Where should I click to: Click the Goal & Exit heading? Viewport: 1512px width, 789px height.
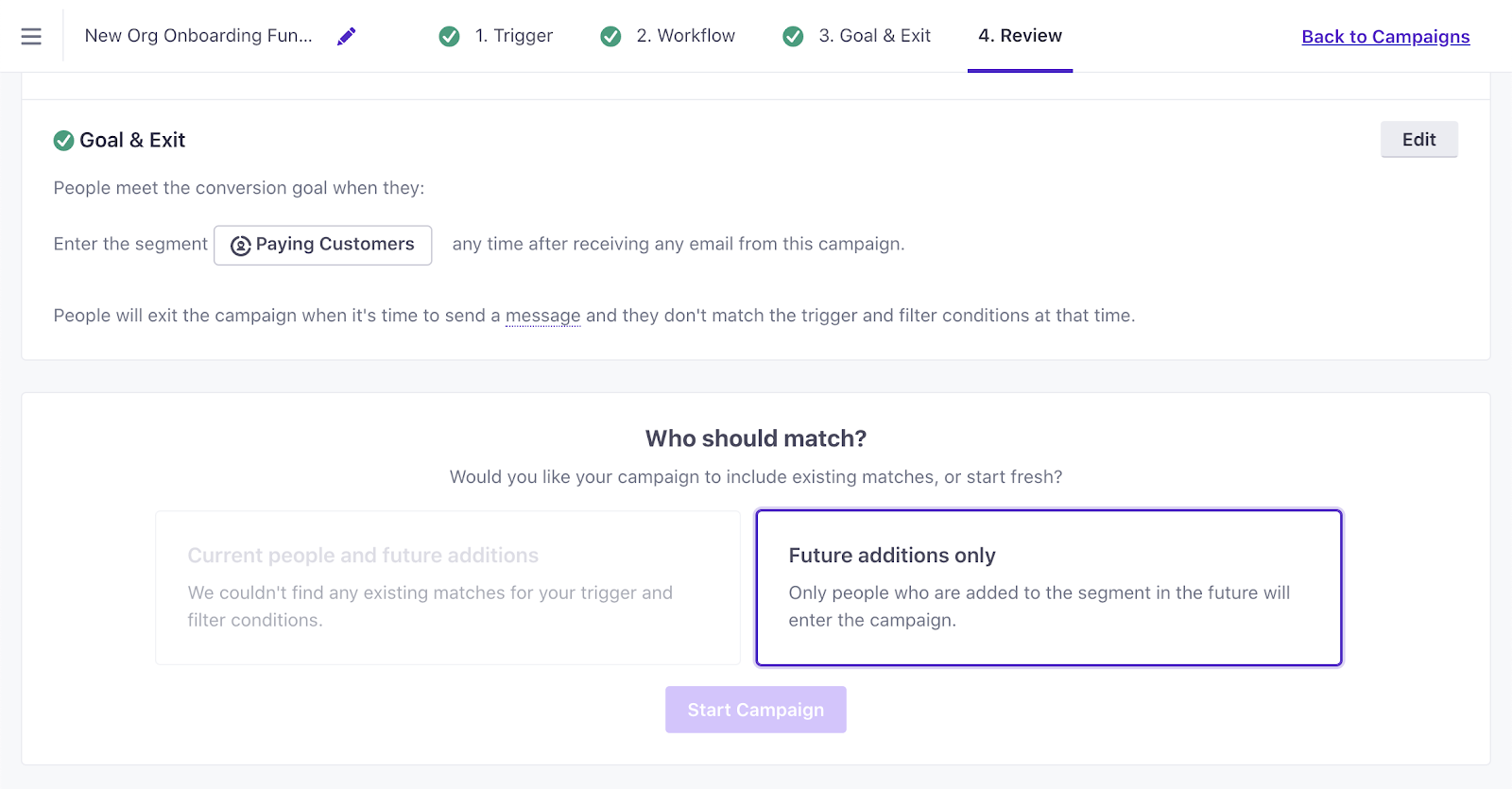(132, 140)
